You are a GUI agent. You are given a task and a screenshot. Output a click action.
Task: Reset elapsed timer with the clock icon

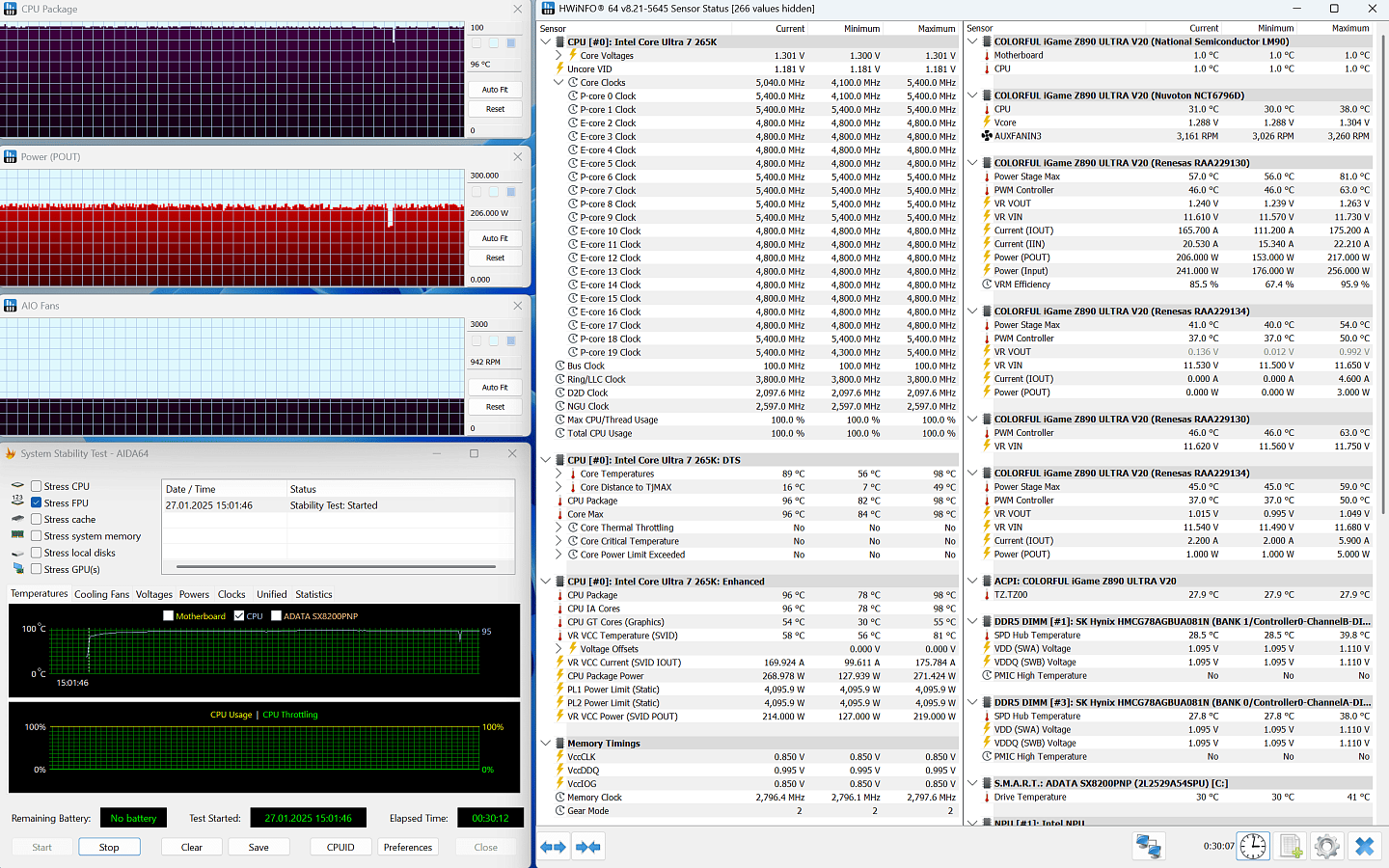coord(1253,846)
